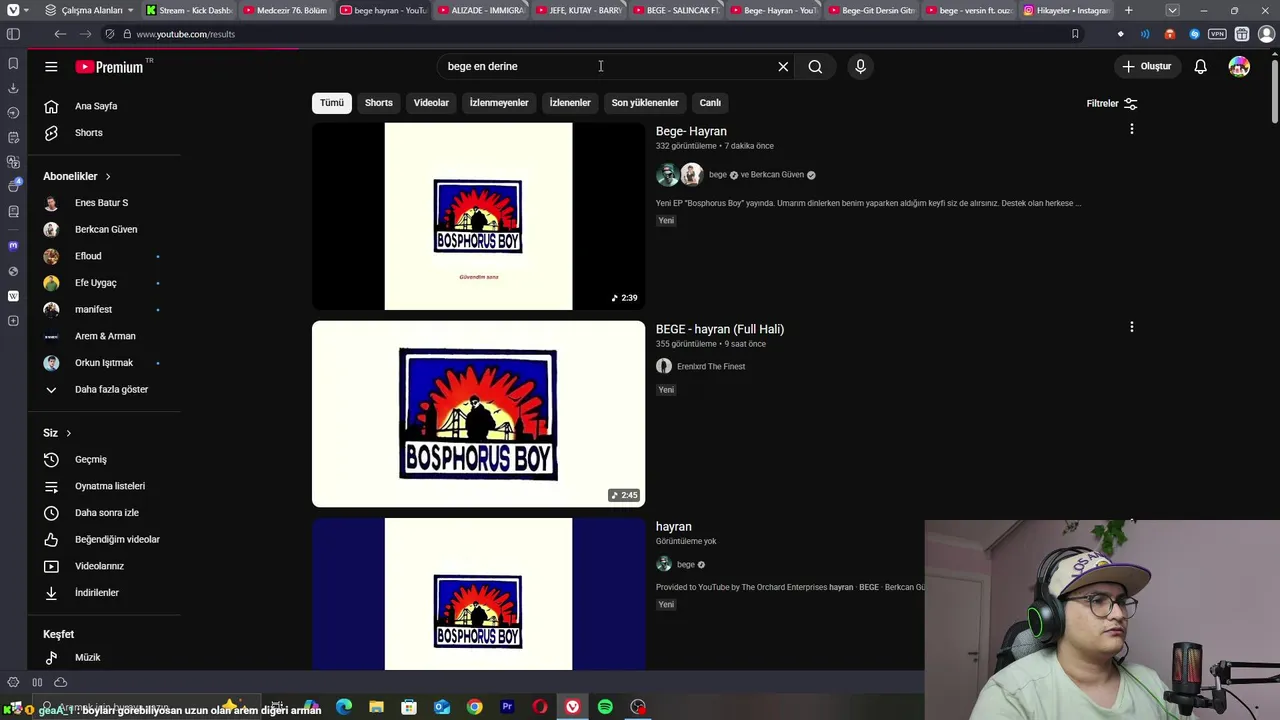Image resolution: width=1280 pixels, height=720 pixels.
Task: Open the notifications bell
Action: coord(1200,67)
